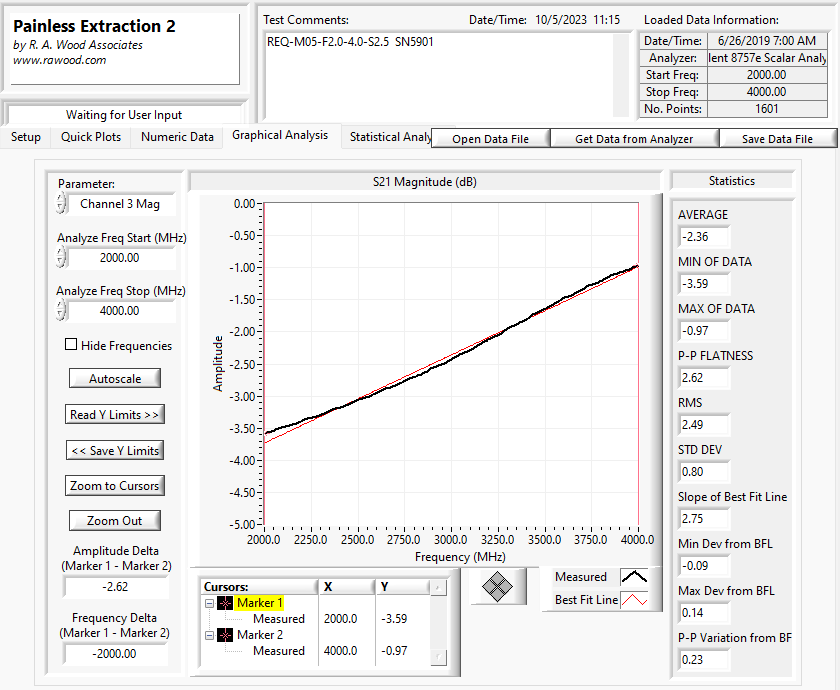This screenshot has height=690, width=840.
Task: Click the Test Comments vertical scrollbar
Action: click(621, 75)
